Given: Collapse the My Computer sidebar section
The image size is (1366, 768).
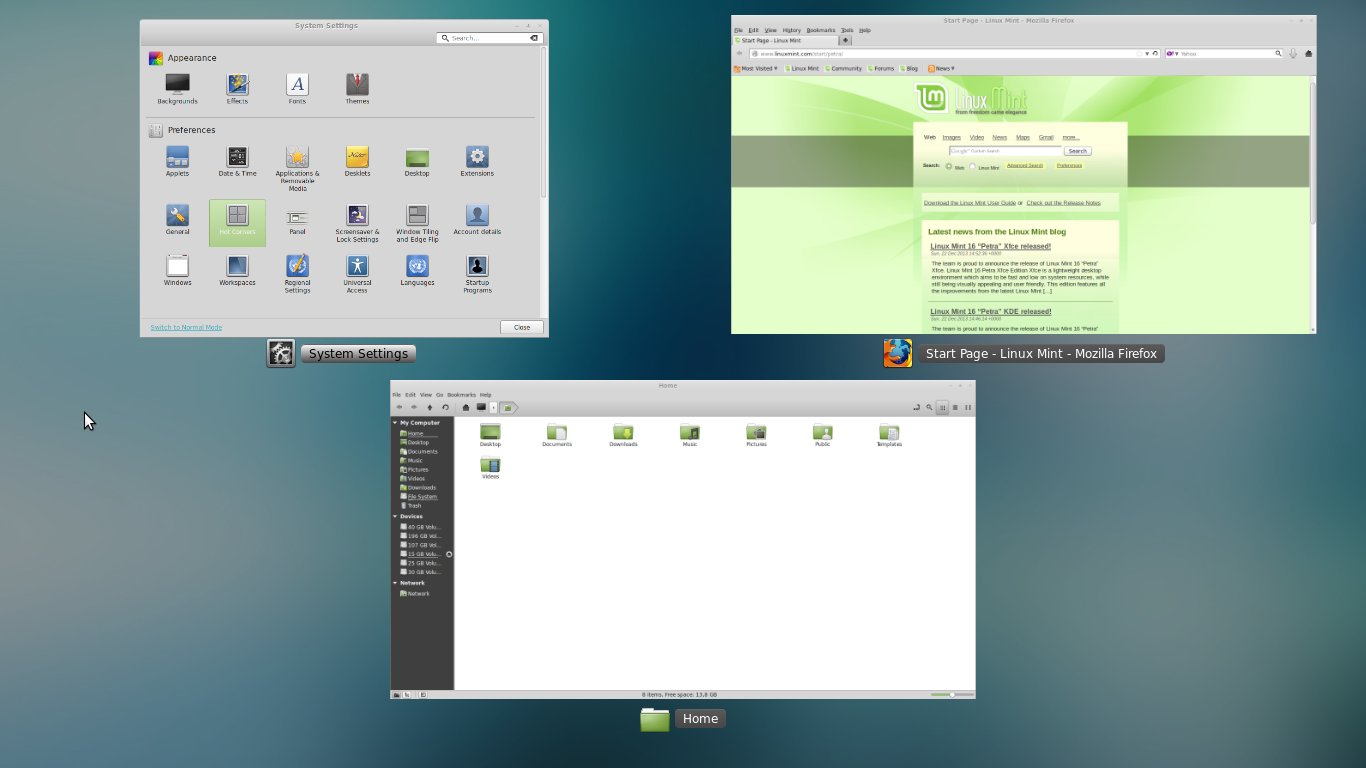Looking at the screenshot, I should (x=395, y=423).
